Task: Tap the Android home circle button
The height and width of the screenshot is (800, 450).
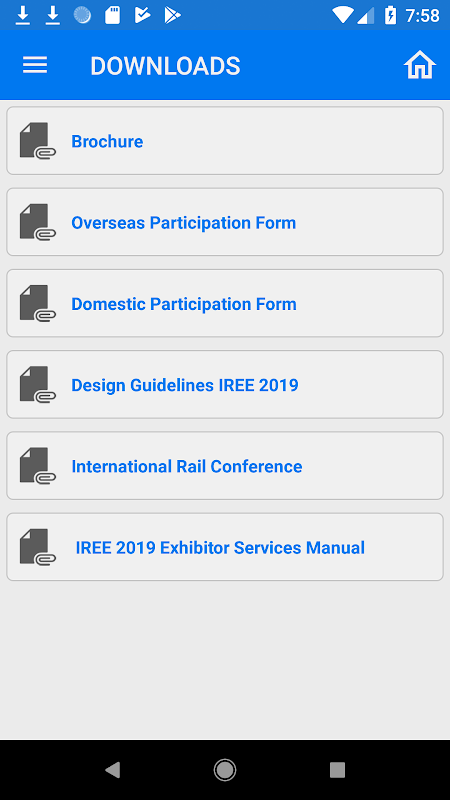Action: 225,769
